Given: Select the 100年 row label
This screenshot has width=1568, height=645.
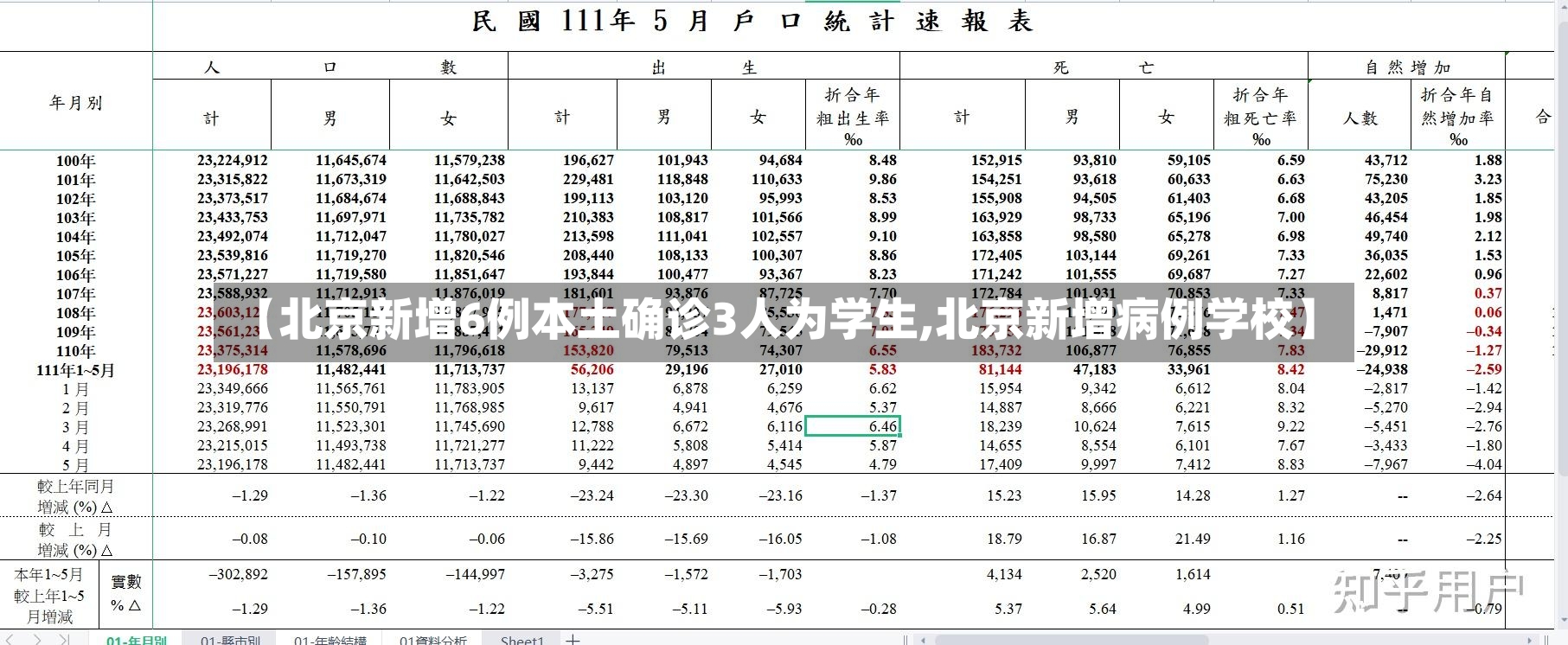Looking at the screenshot, I should 76,161.
